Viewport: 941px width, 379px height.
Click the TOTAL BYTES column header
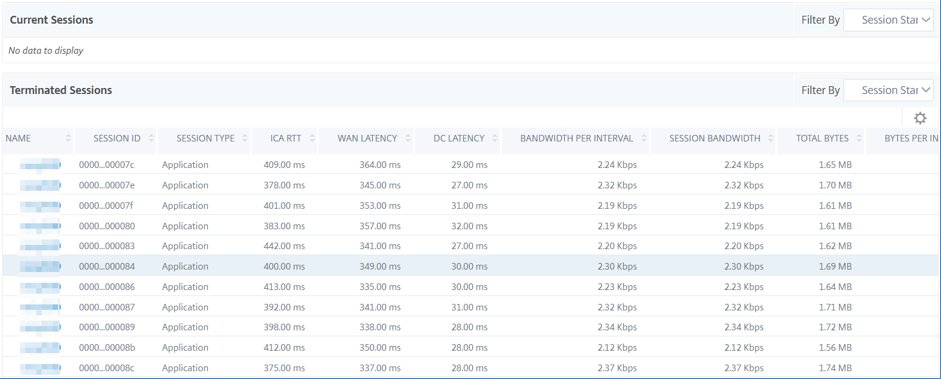(x=822, y=139)
